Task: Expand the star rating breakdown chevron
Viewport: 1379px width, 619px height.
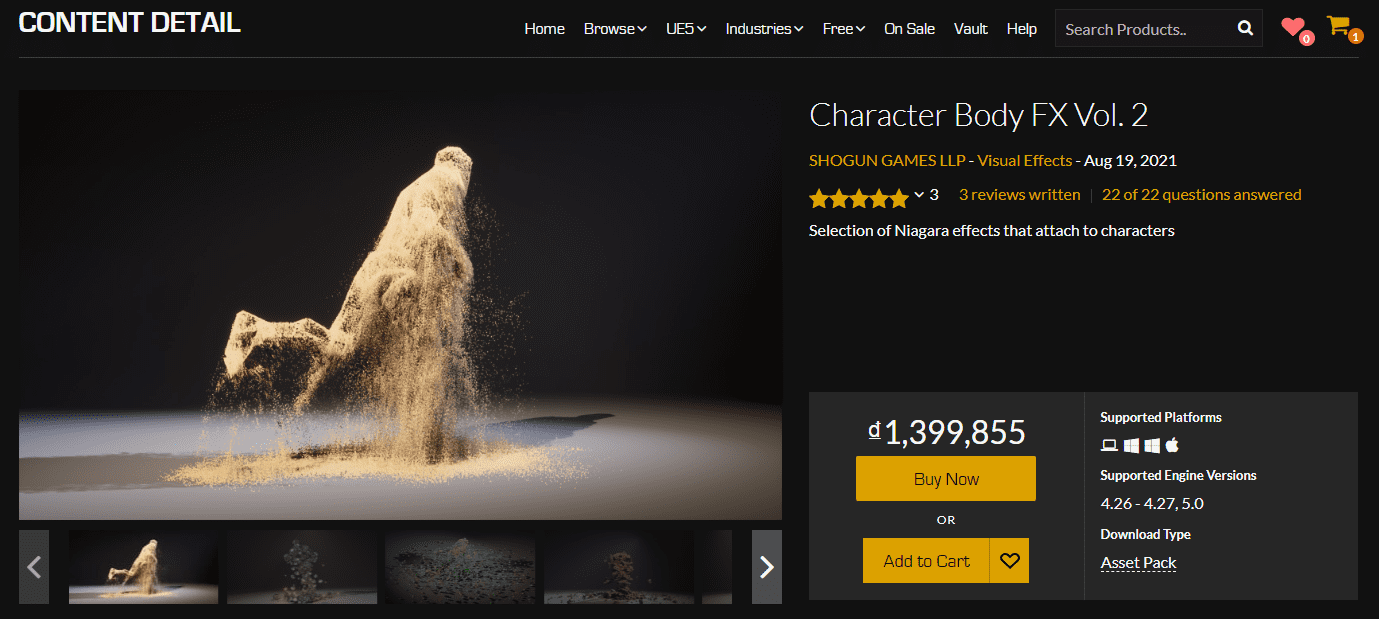Action: click(x=919, y=195)
